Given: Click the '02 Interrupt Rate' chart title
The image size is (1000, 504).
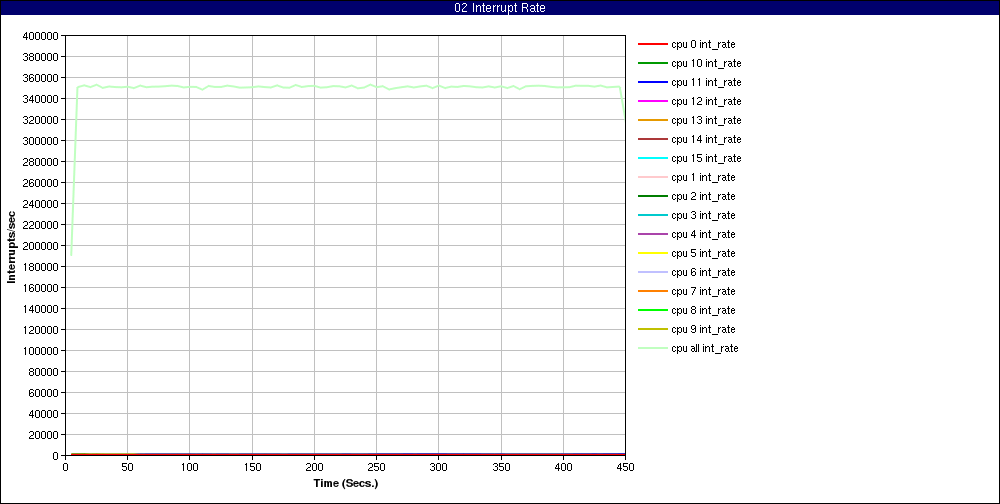Looking at the screenshot, I should click(x=500, y=8).
